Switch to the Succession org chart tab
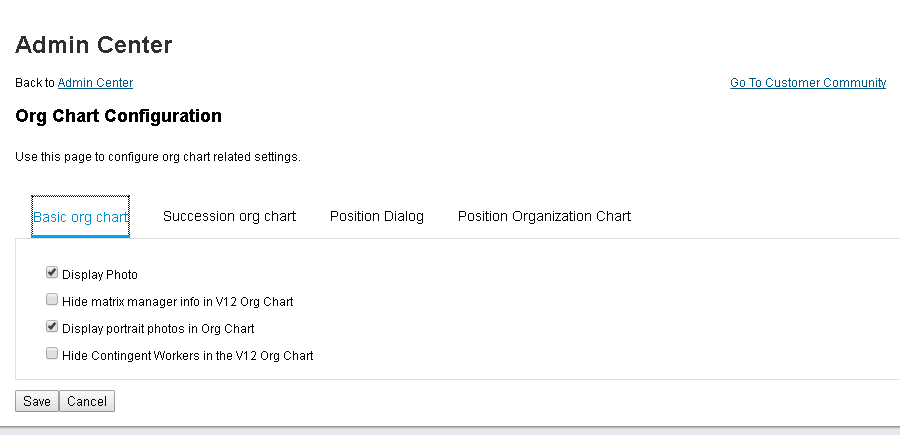Screen dimensions: 900x435 (x=229, y=216)
